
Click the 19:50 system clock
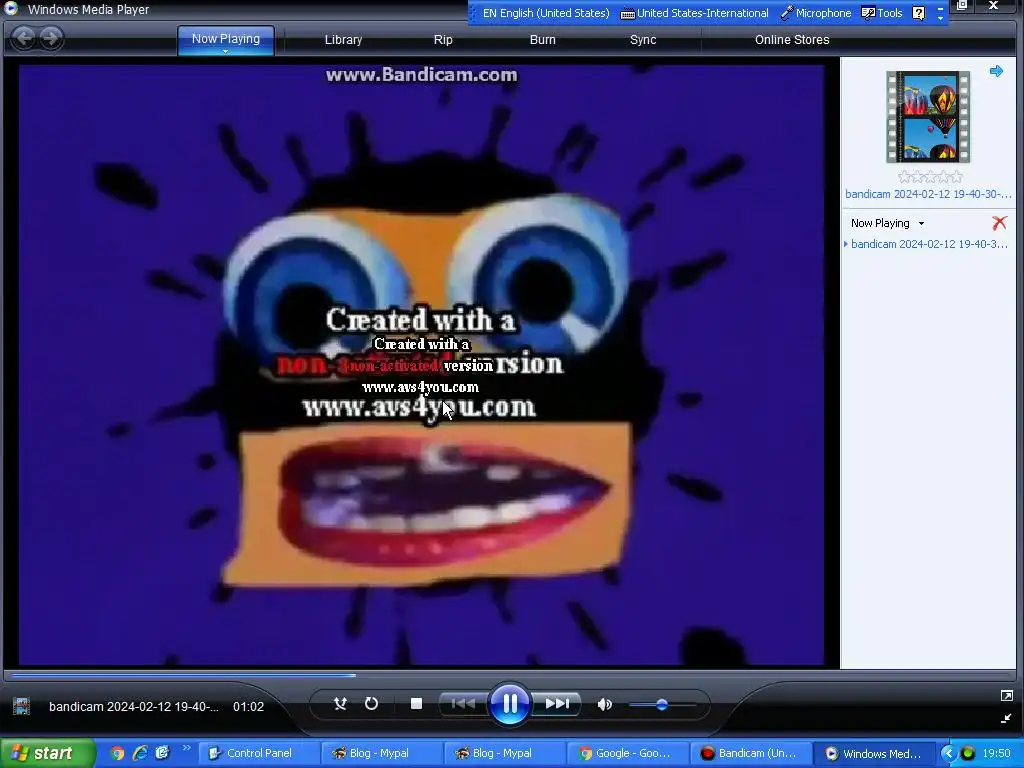coord(997,753)
